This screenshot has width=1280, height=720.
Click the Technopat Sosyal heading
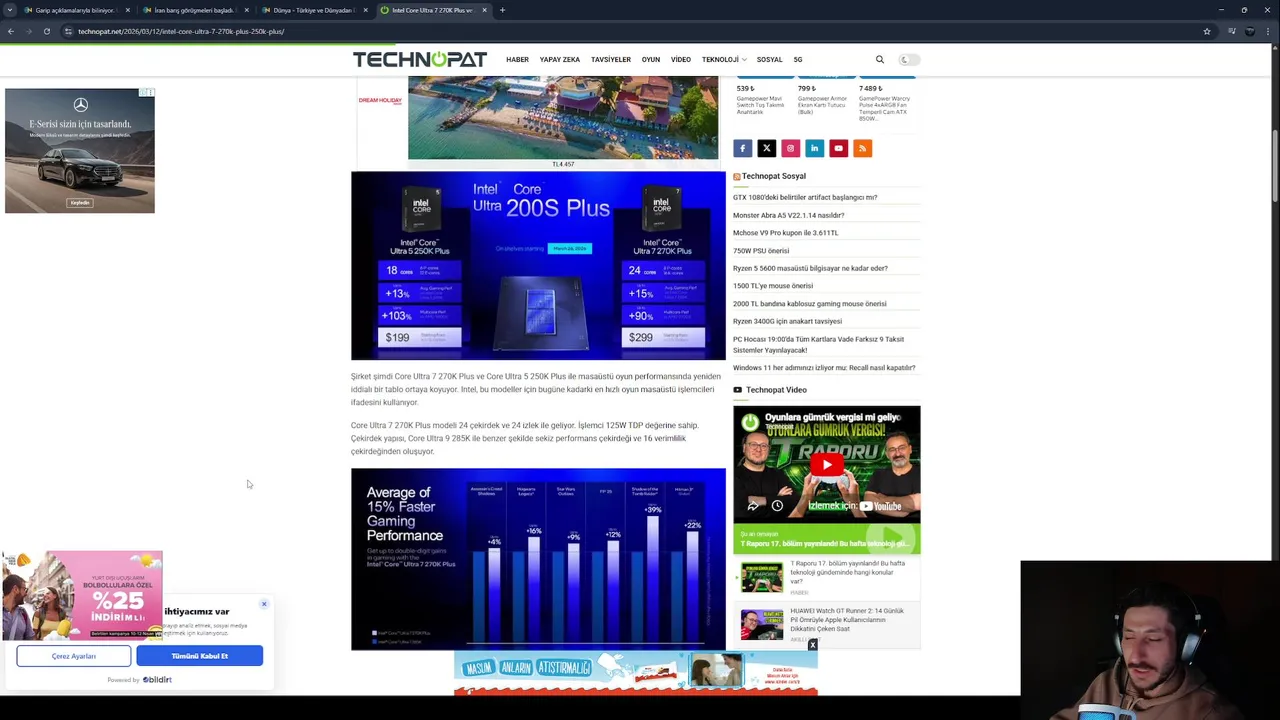coord(773,176)
